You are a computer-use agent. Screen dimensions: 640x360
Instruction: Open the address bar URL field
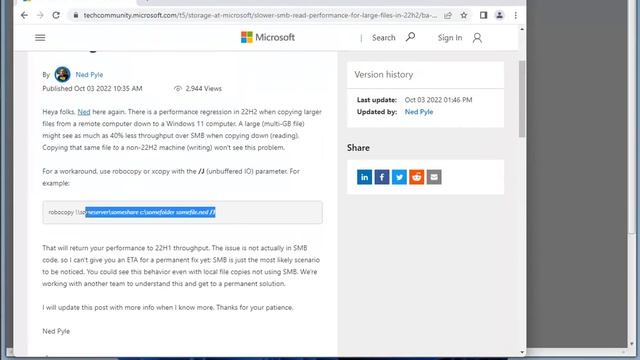pos(260,16)
